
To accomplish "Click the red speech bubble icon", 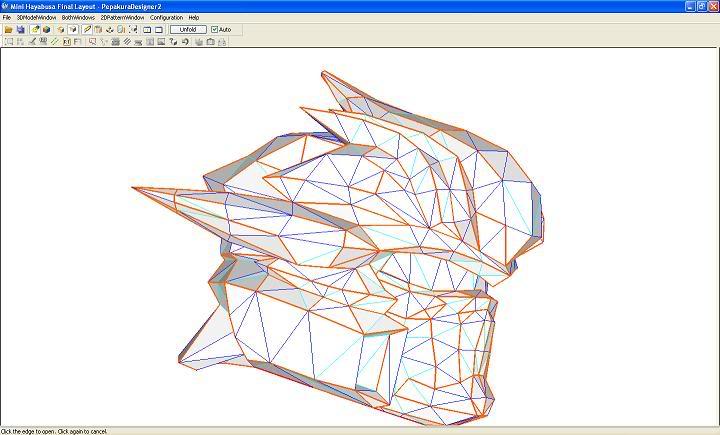I will (92, 42).
